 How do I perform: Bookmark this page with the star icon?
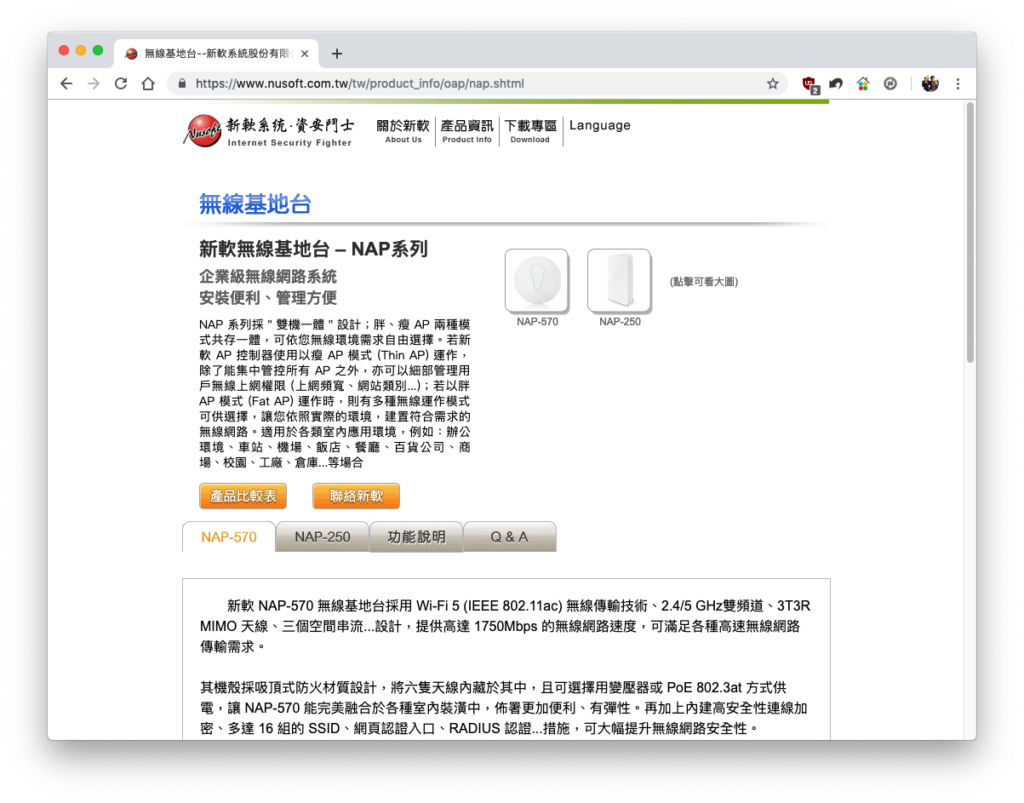(x=773, y=84)
